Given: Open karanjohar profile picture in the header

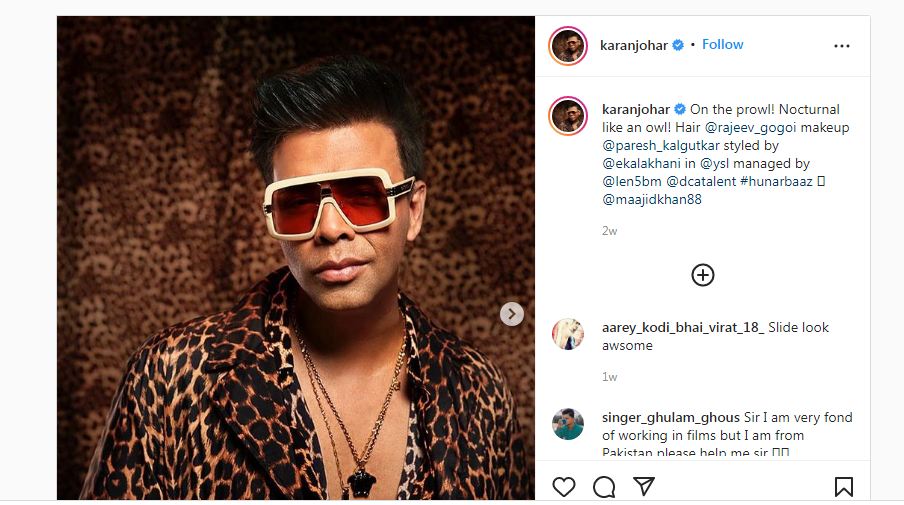Looking at the screenshot, I should coord(567,46).
